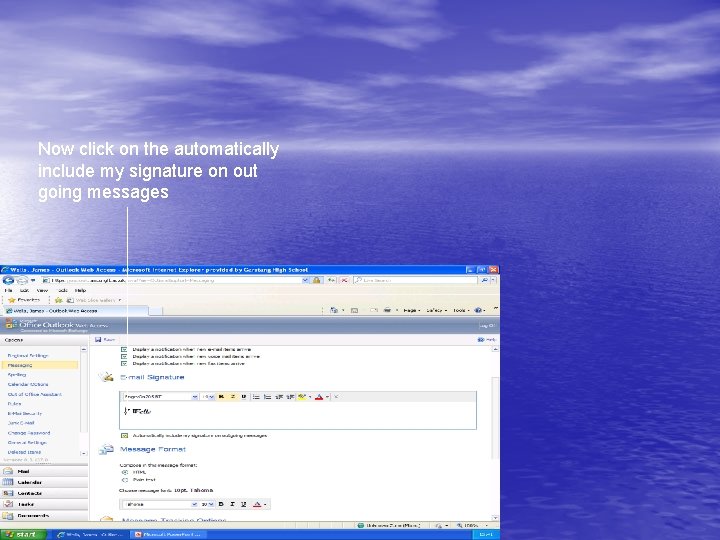Click the IE address bar URL field
This screenshot has width=720, height=540.
(x=172, y=280)
